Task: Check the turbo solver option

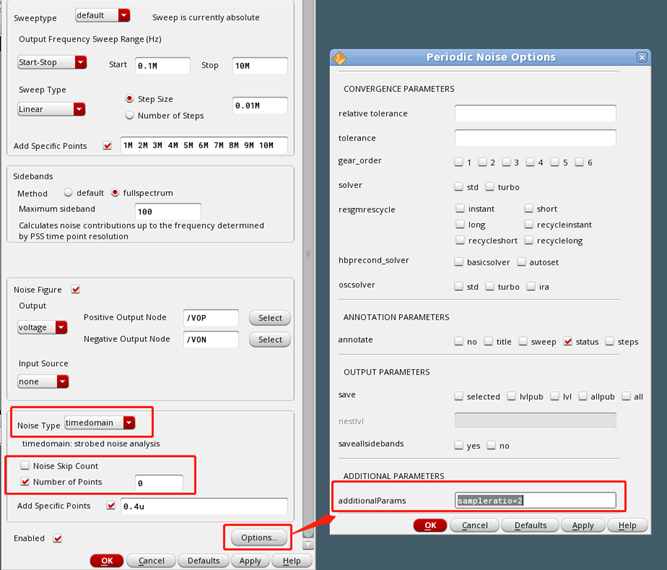Action: click(x=490, y=186)
